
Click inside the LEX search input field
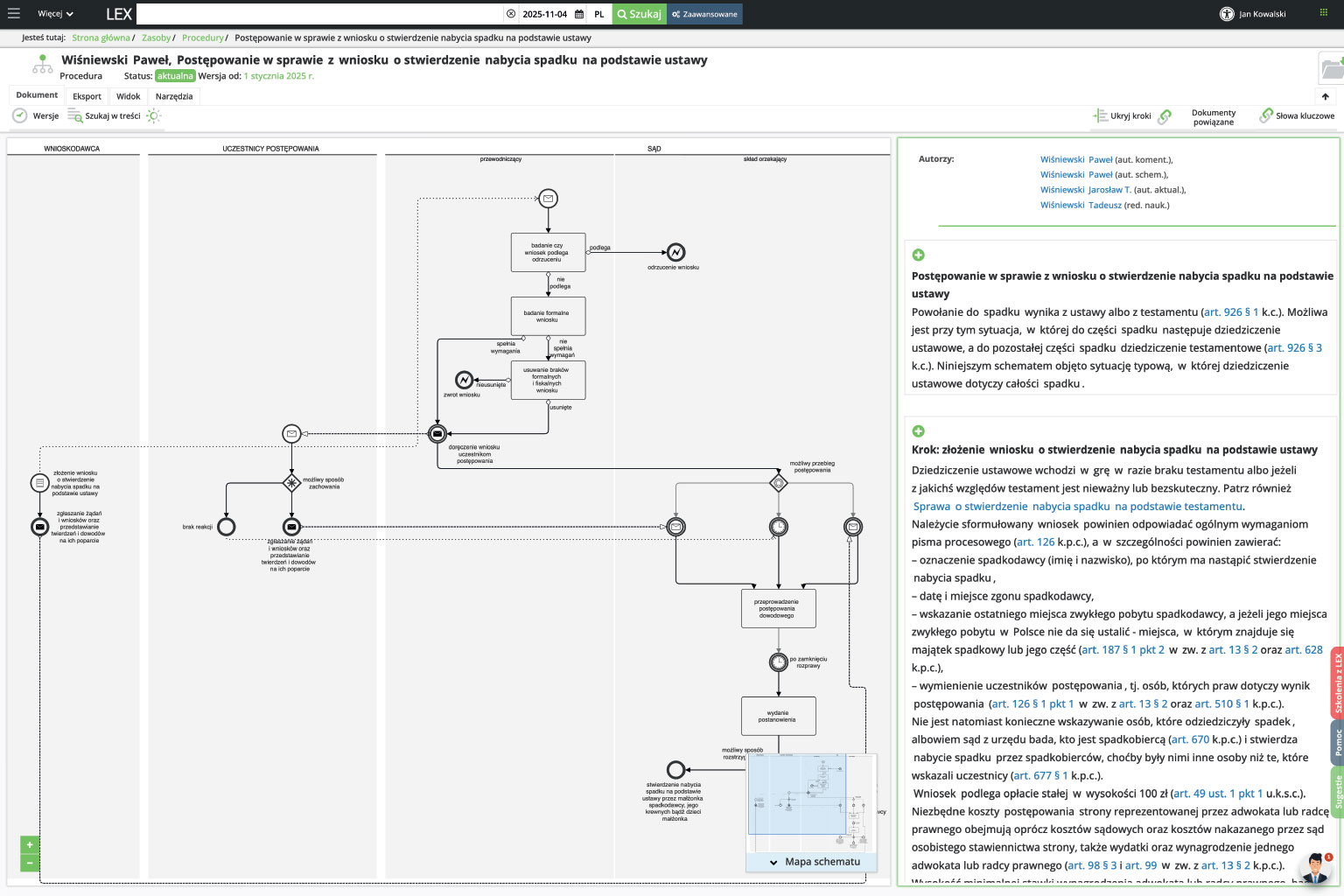point(319,14)
